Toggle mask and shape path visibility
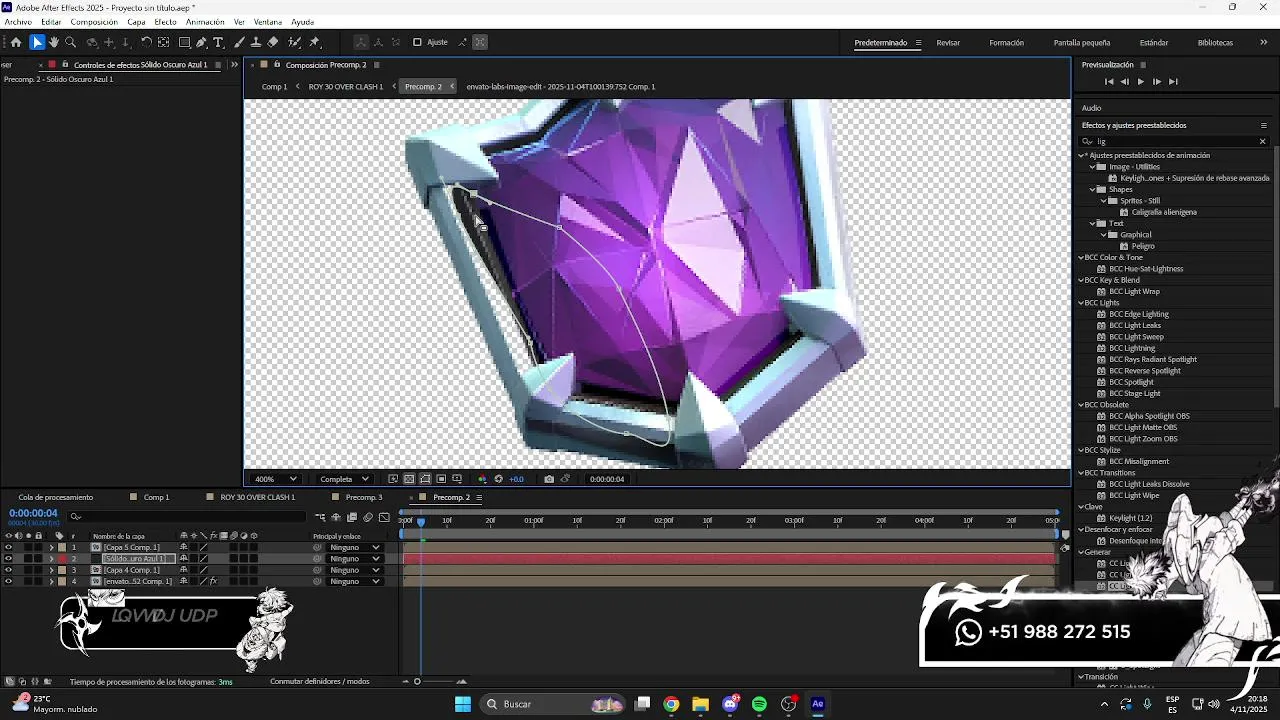The width and height of the screenshot is (1280, 720). (425, 479)
